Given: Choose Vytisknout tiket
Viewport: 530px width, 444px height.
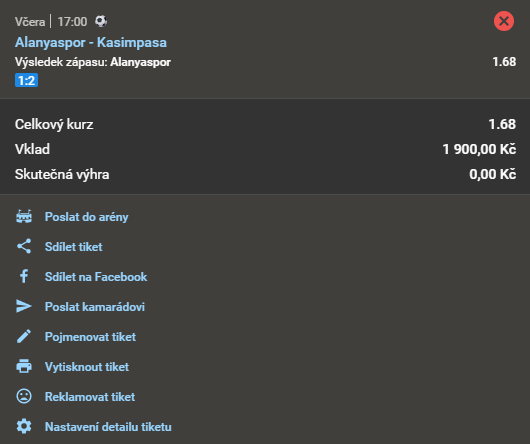Looking at the screenshot, I should 87,367.
